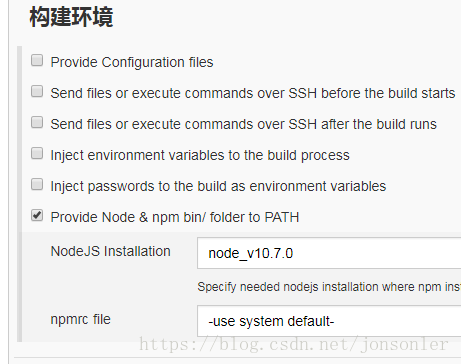Click the 'NodeJS Installation' field label
Screen dimensions: 461x364
point(110,251)
